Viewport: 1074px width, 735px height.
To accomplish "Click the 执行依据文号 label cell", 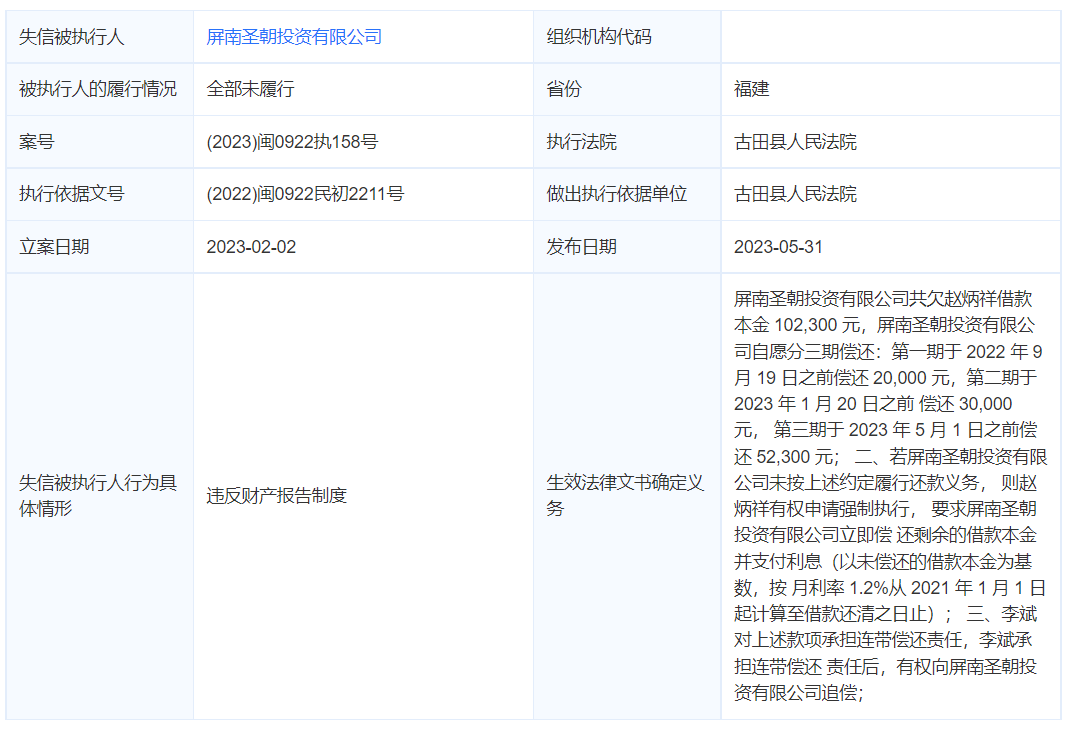I will point(72,194).
